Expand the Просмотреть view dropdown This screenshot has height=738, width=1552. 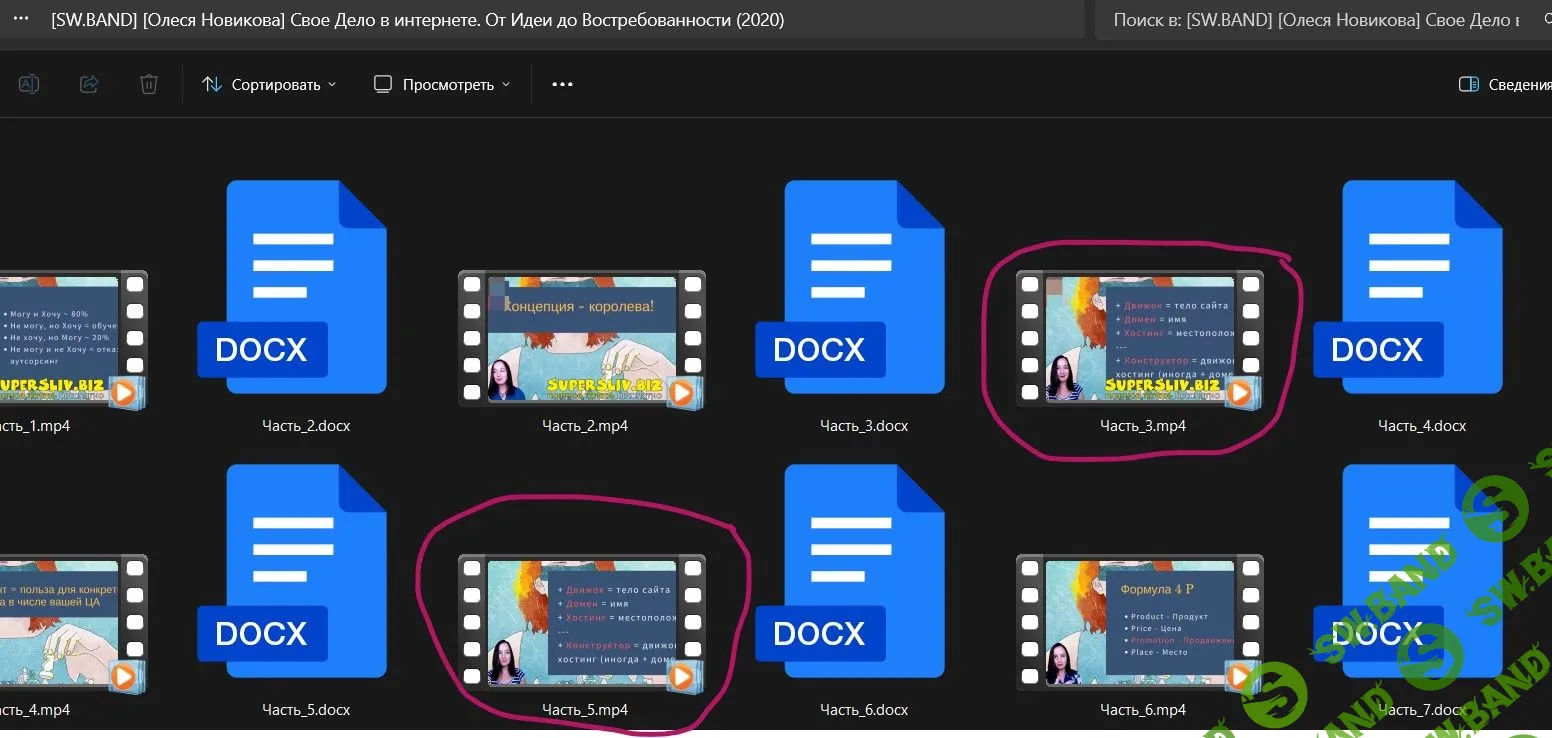click(x=441, y=85)
